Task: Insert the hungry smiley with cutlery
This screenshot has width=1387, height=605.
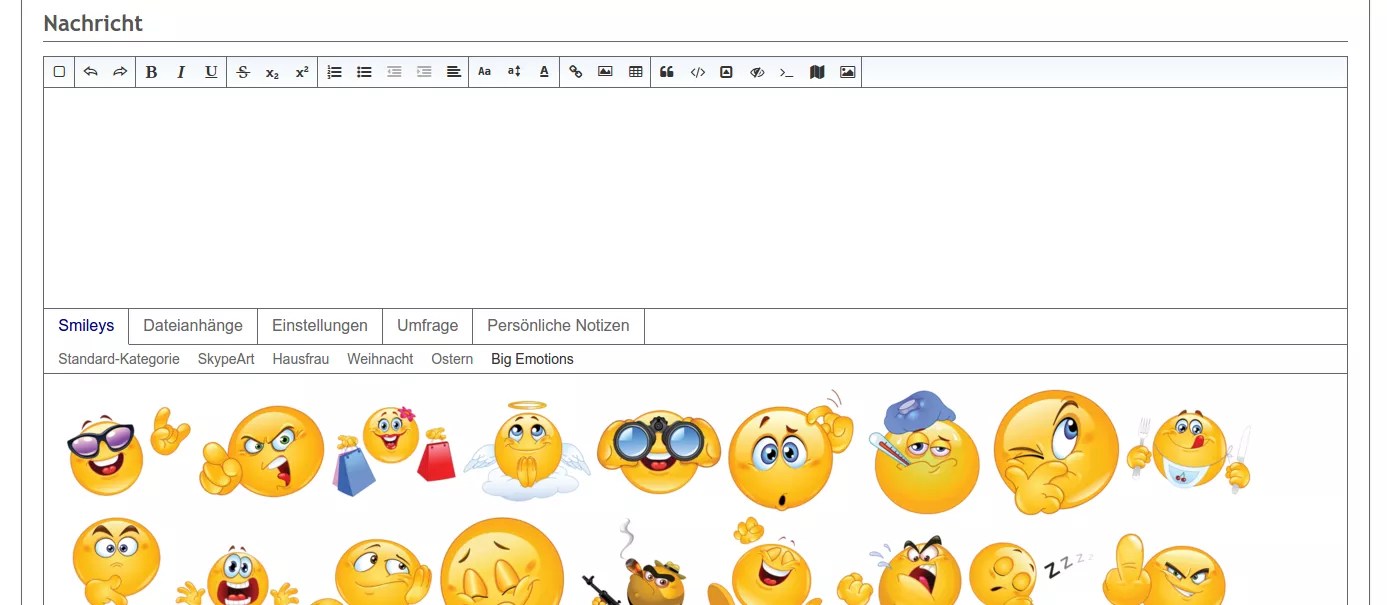Action: (1189, 452)
